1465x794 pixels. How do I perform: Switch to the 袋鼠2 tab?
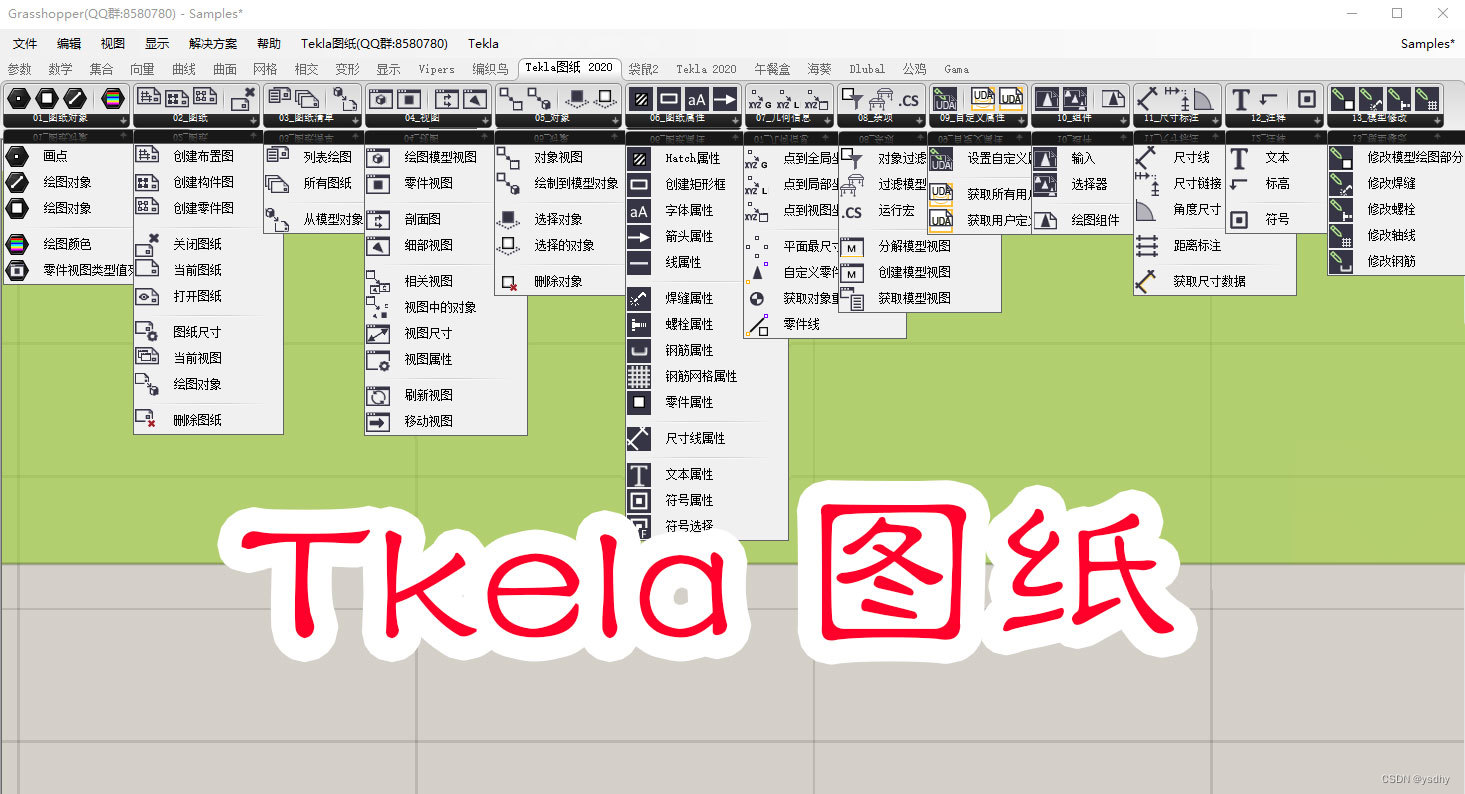tap(643, 69)
